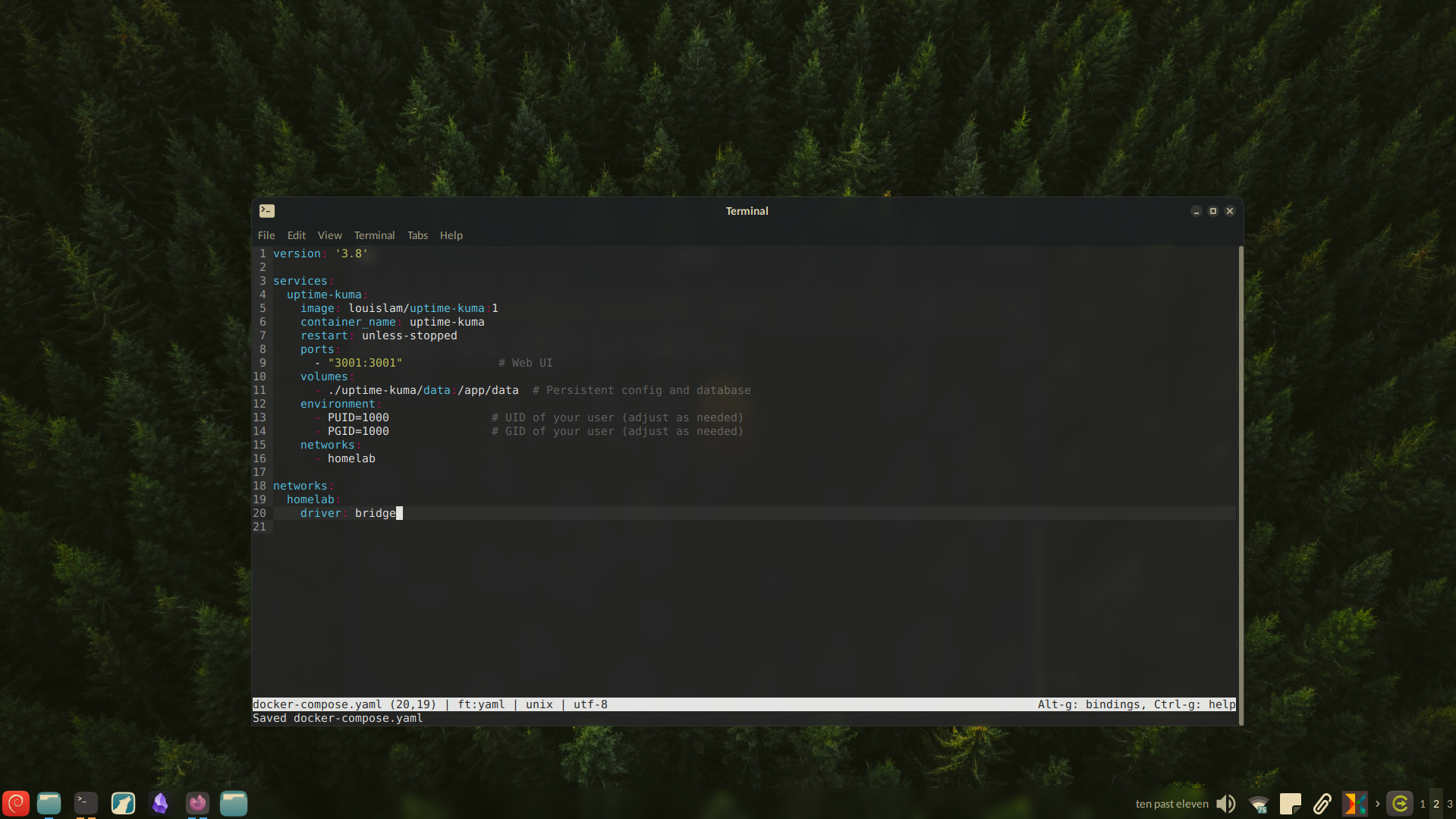1456x819 pixels.
Task: Open the Help menu in Terminal
Action: [x=451, y=235]
